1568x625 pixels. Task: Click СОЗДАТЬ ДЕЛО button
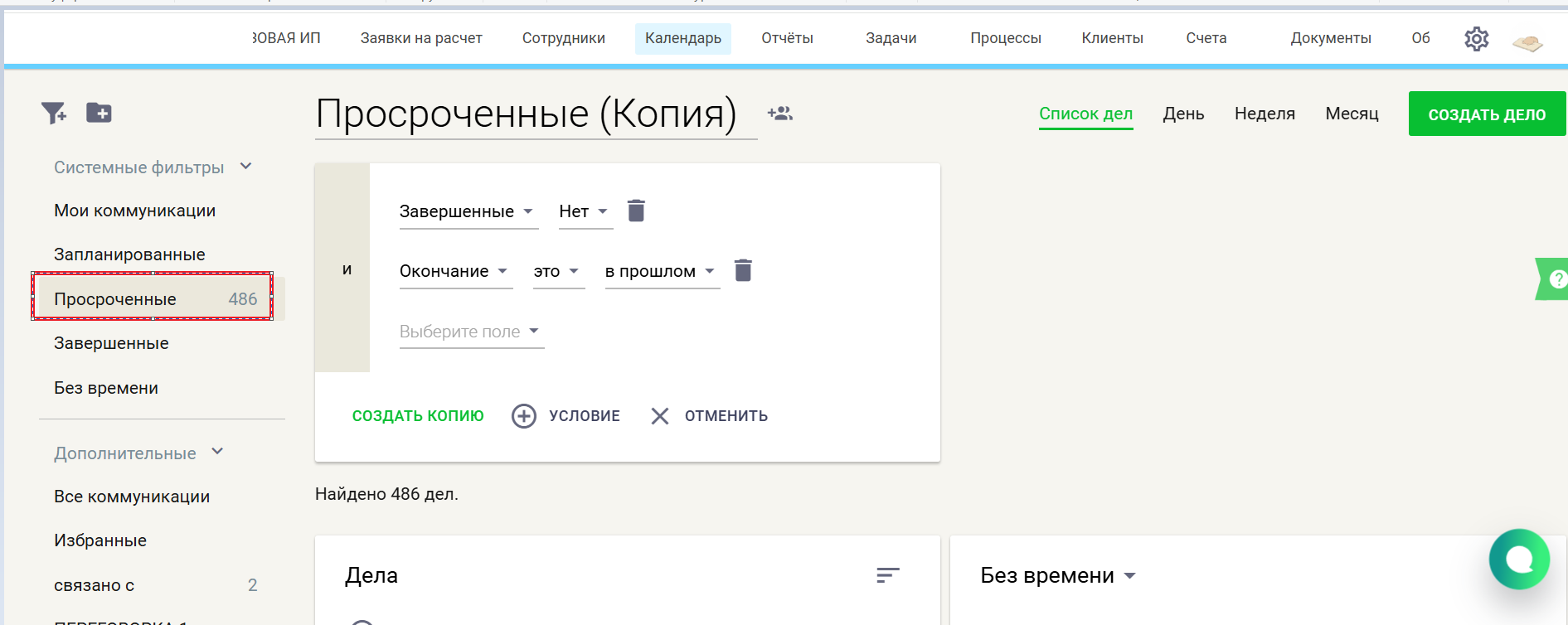[1487, 114]
